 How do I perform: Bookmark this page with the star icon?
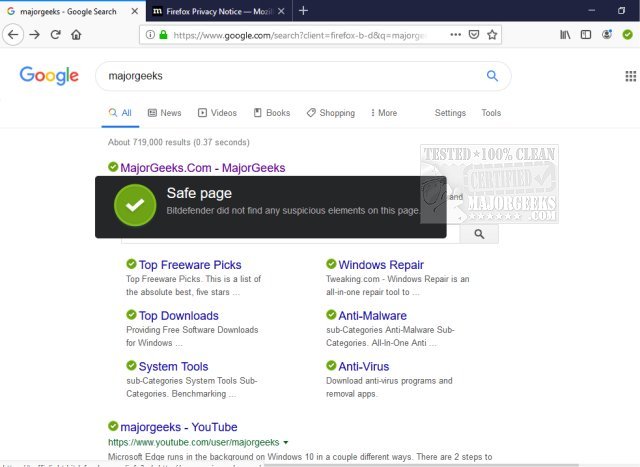click(492, 35)
